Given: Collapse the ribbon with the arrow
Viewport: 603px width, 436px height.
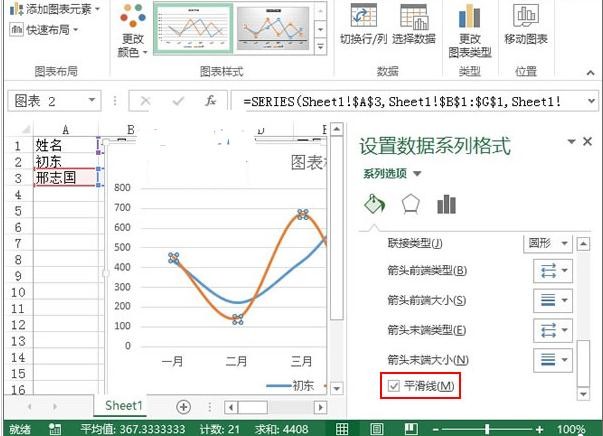Looking at the screenshot, I should tap(590, 72).
